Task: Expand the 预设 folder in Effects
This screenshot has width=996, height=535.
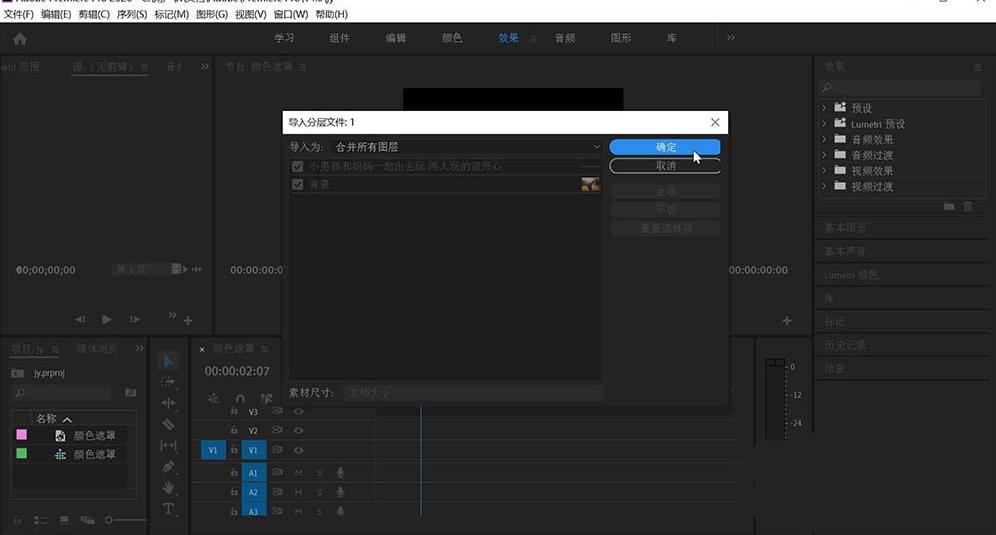Action: (824, 107)
